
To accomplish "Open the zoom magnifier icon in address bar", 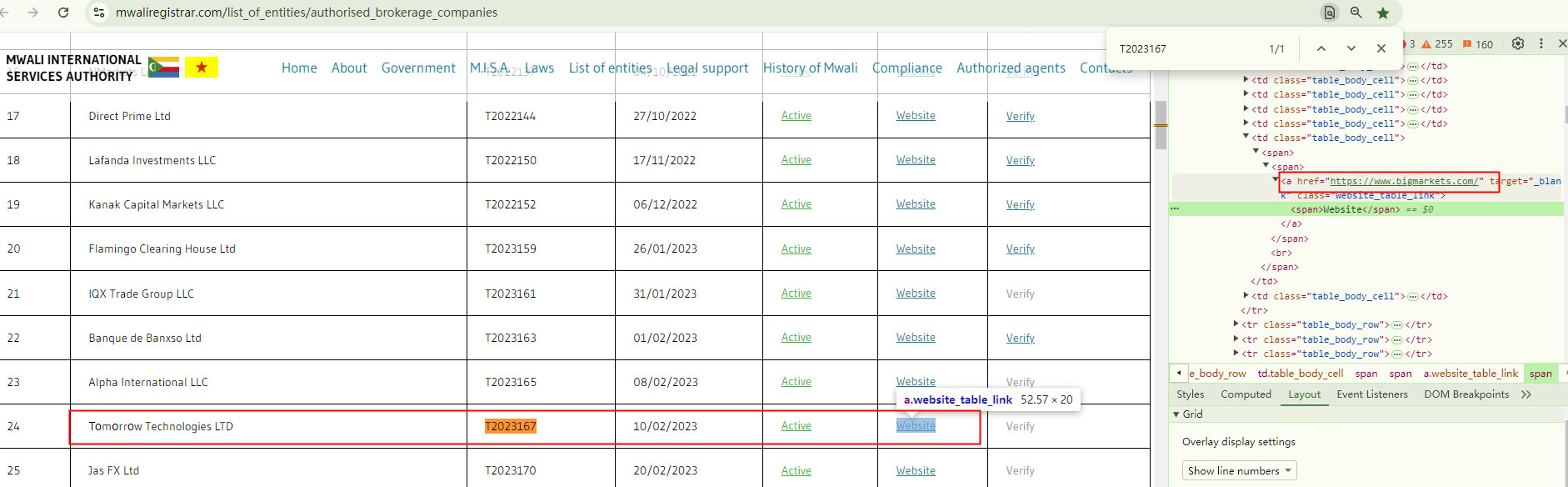I will [1356, 13].
